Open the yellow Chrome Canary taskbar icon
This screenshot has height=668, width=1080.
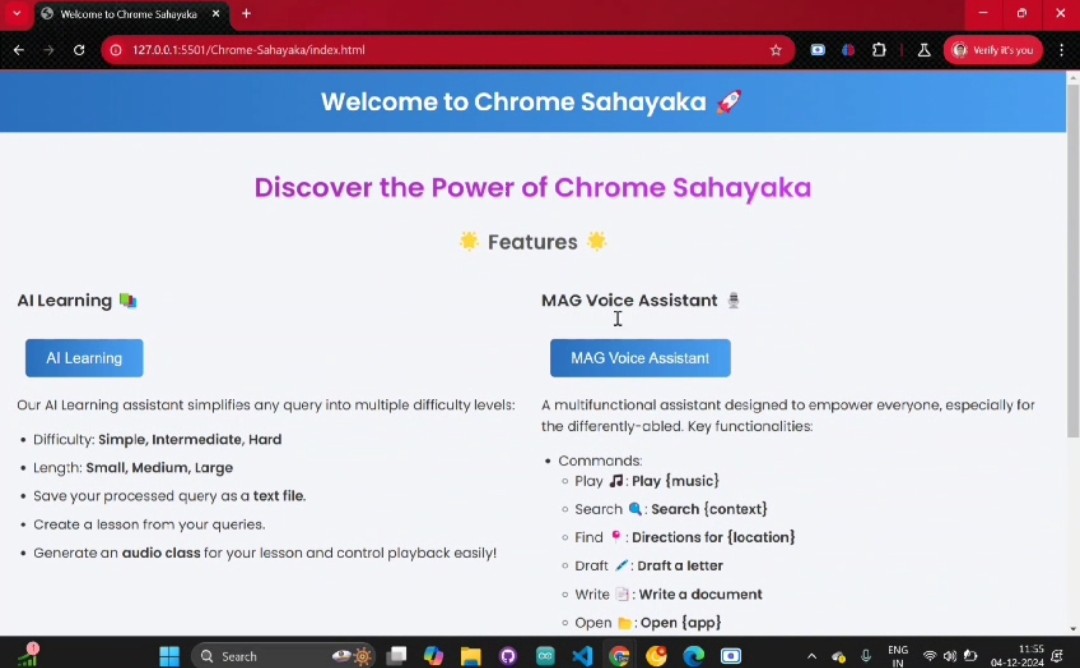[656, 656]
